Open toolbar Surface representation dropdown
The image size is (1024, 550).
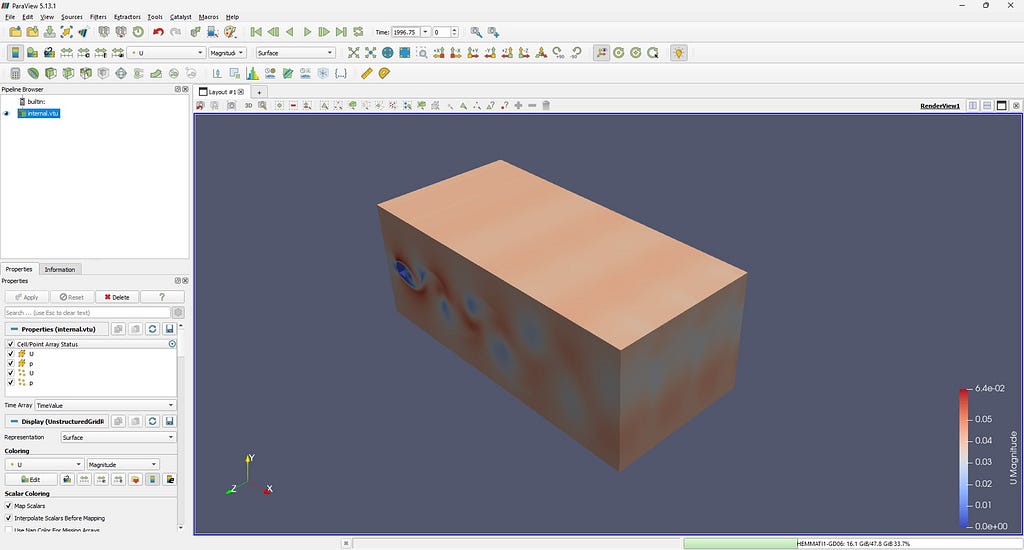click(x=295, y=53)
